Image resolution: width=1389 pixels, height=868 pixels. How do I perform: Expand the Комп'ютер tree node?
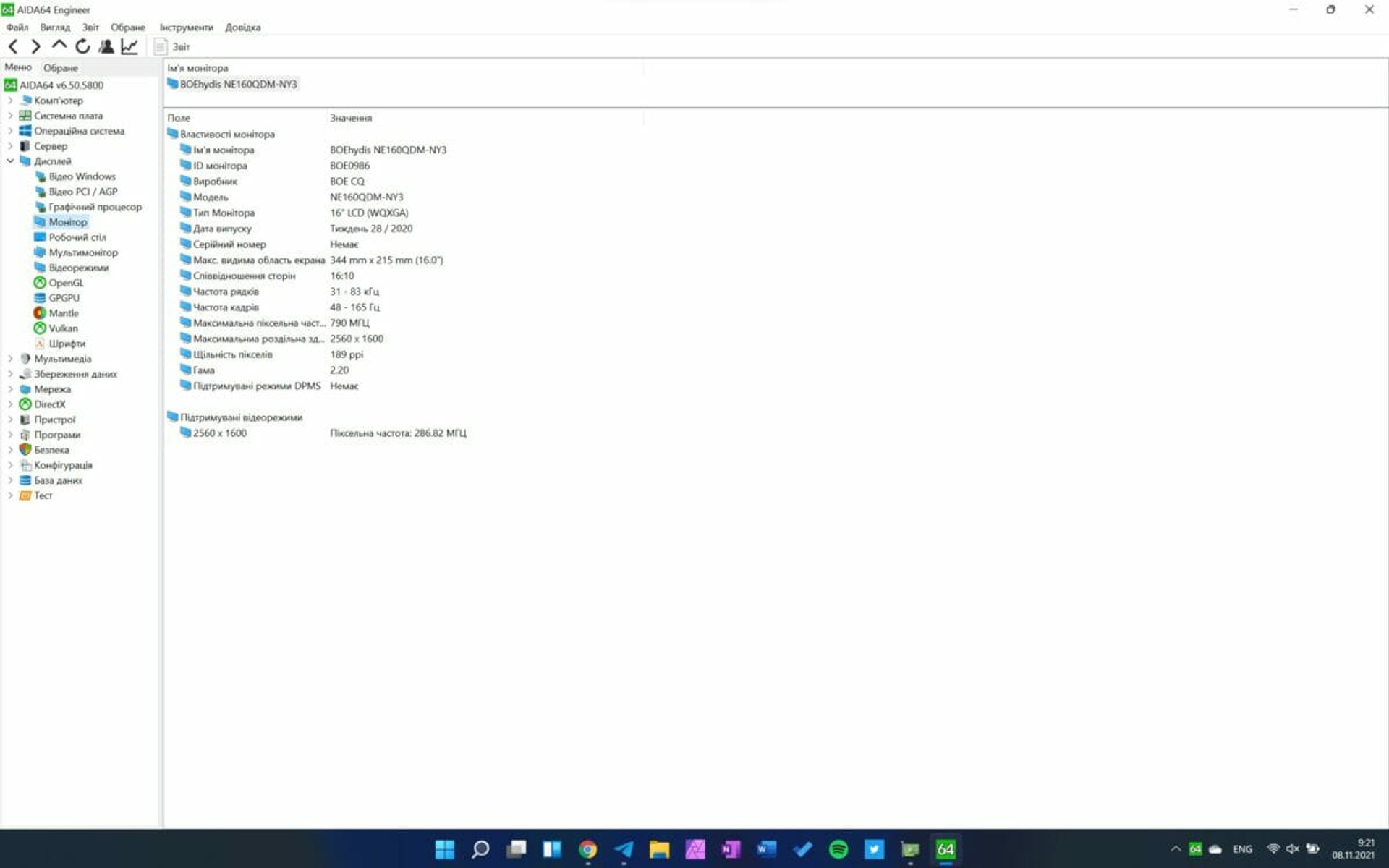point(10,101)
